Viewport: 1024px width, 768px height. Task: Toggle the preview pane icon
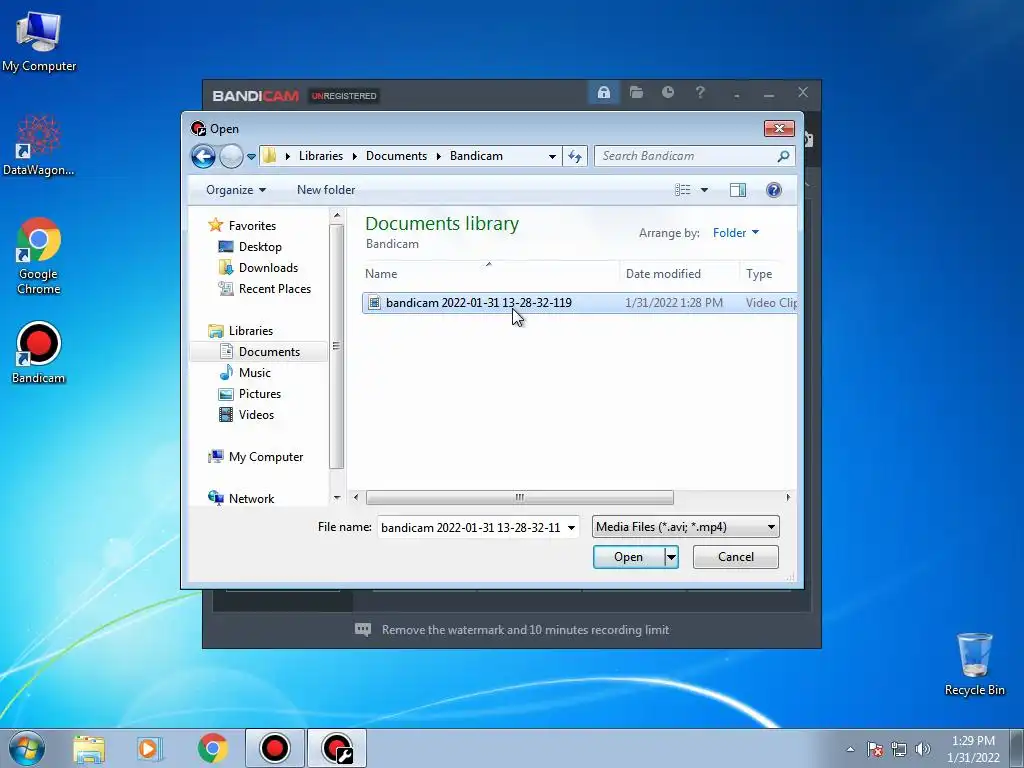(738, 190)
